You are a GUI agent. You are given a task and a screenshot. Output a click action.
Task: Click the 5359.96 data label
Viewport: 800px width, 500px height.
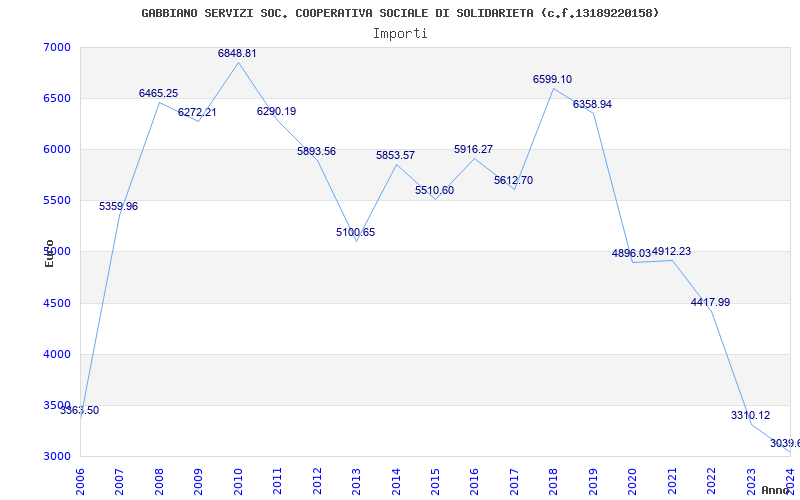click(x=118, y=207)
